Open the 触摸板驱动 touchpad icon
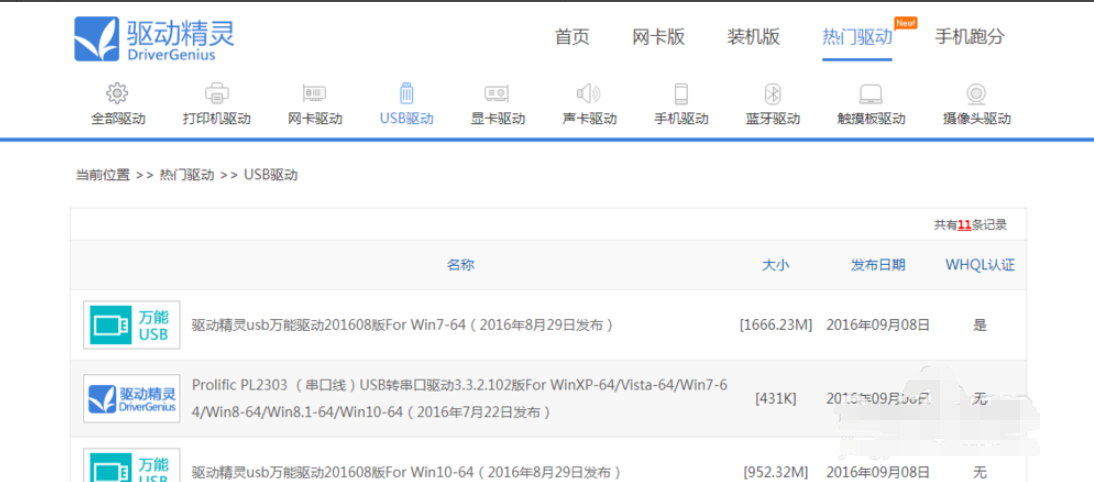The image size is (1094, 482). (871, 94)
